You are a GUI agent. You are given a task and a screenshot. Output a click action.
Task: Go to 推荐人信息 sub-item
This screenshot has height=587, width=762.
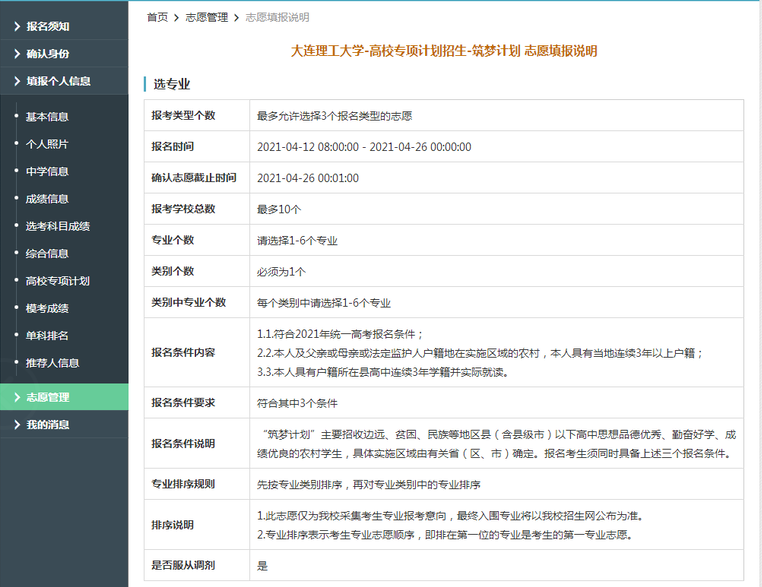click(x=52, y=363)
